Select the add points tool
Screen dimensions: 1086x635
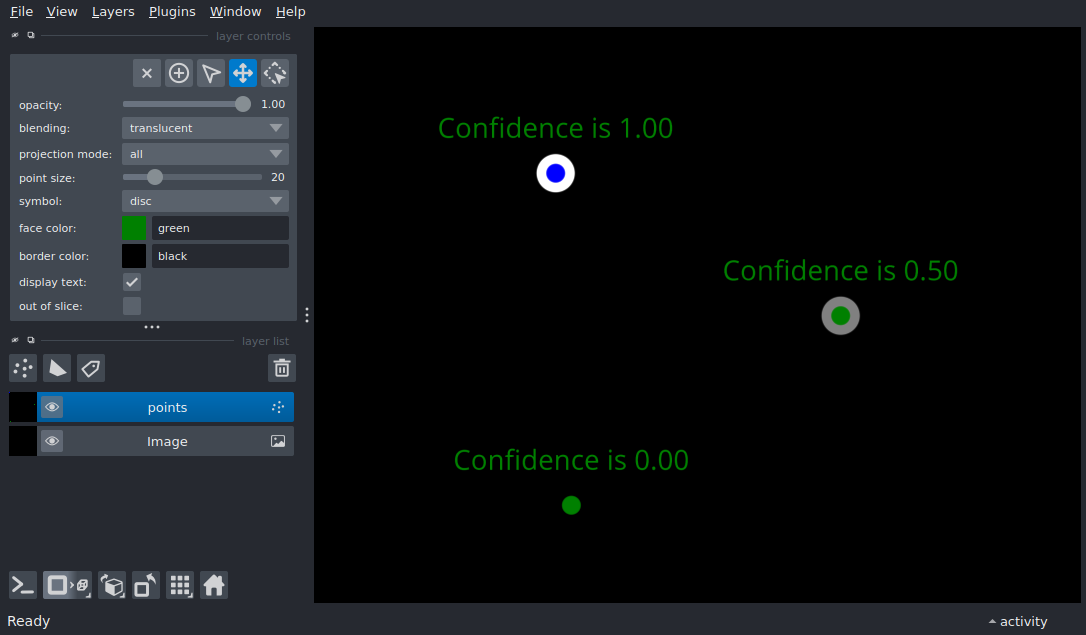[x=179, y=73]
